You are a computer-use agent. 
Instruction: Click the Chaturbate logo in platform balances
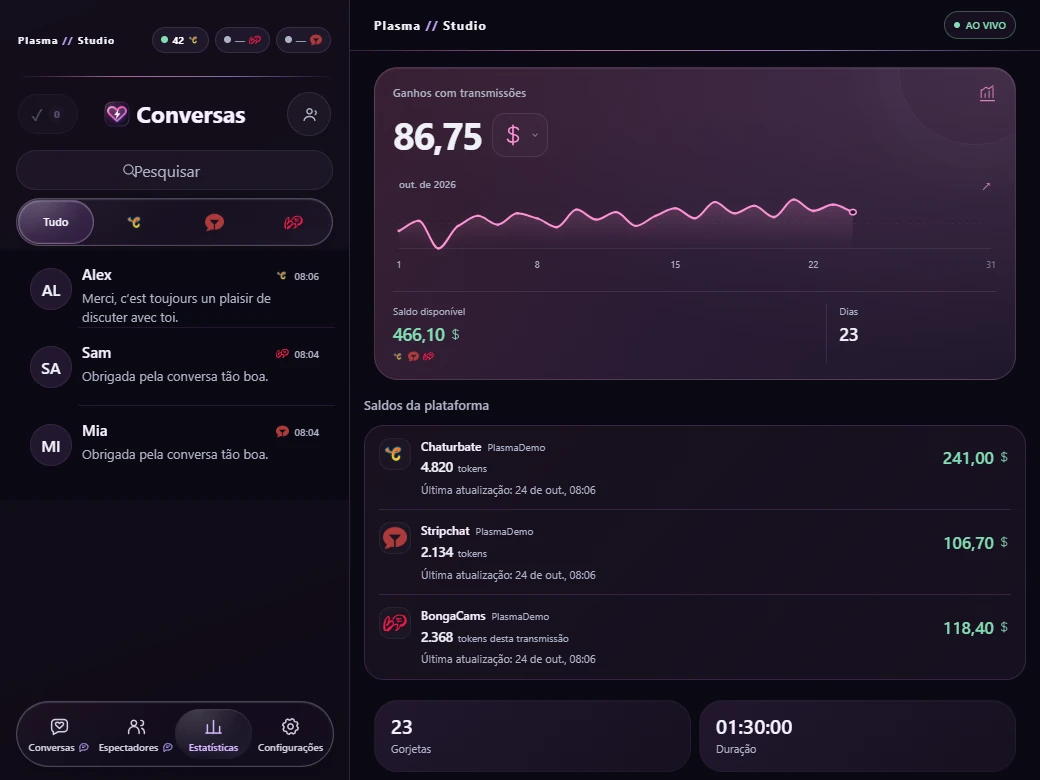coord(395,454)
